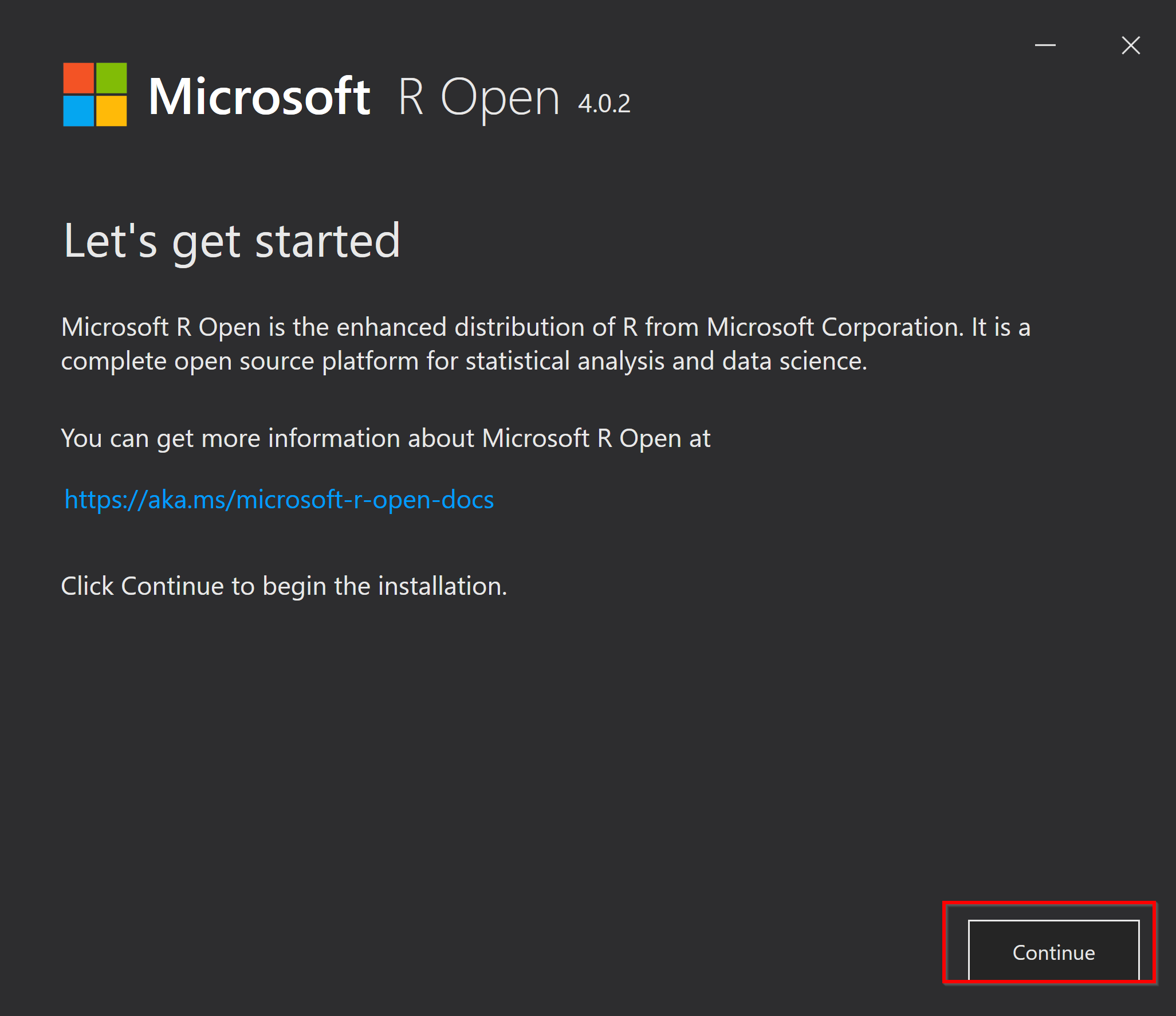Viewport: 1176px width, 1016px height.
Task: Click the yellow square of the Microsoft logo
Action: 111,111
